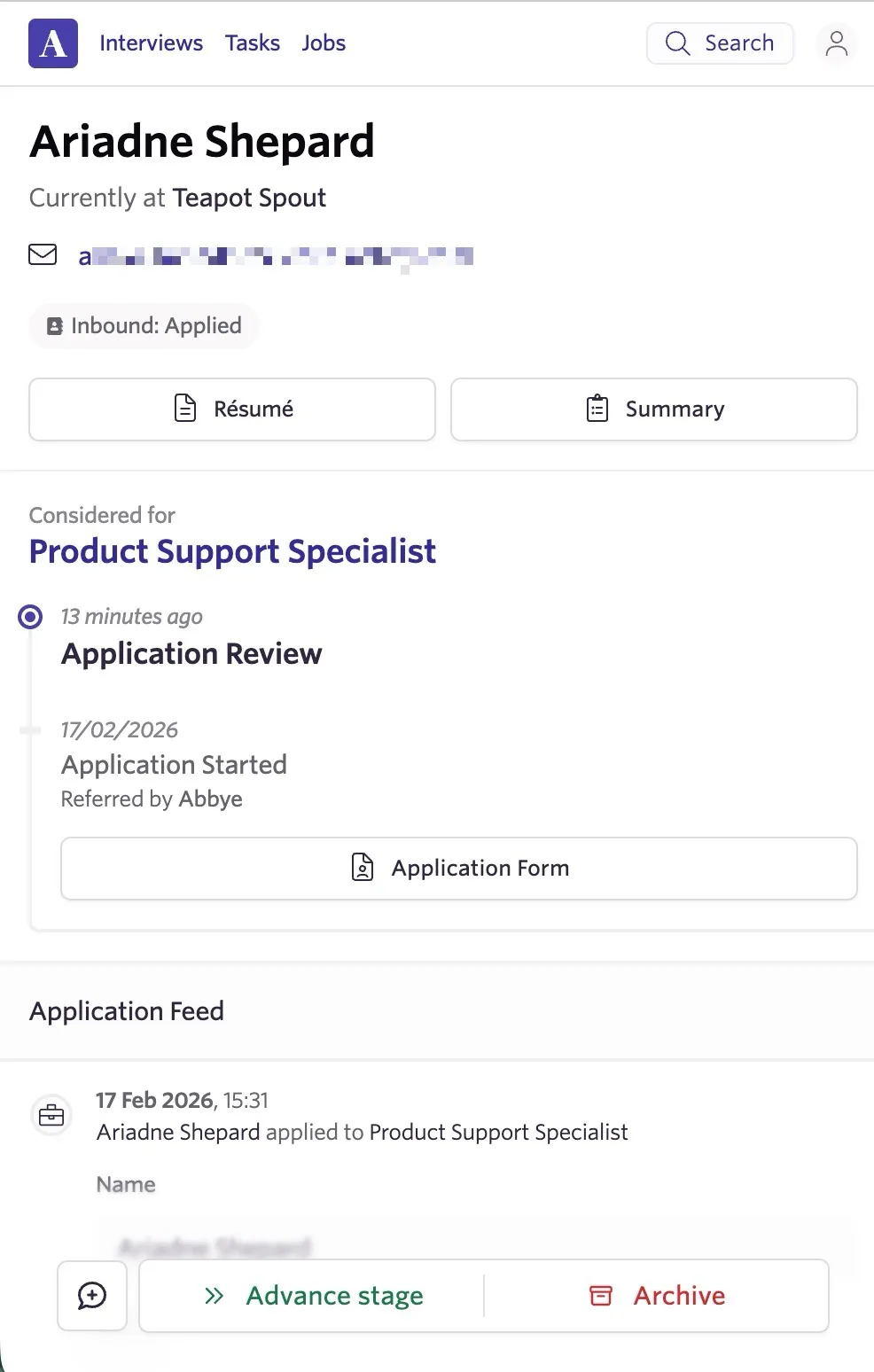Open the Résumé document button

pos(232,409)
